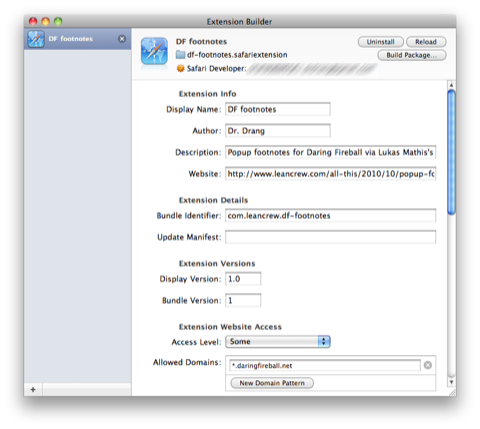Click the Uninstall button
Viewport: 480px width, 429px height.
380,42
